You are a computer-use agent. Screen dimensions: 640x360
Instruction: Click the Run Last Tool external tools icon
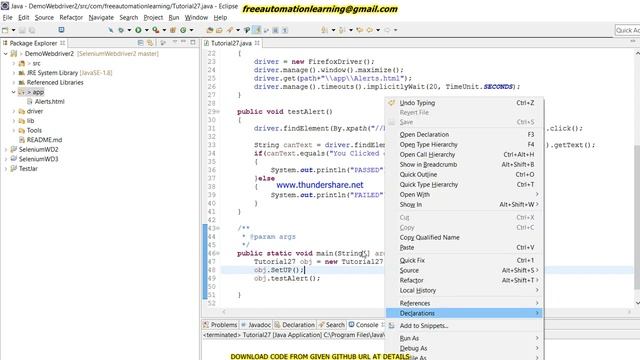[156, 30]
